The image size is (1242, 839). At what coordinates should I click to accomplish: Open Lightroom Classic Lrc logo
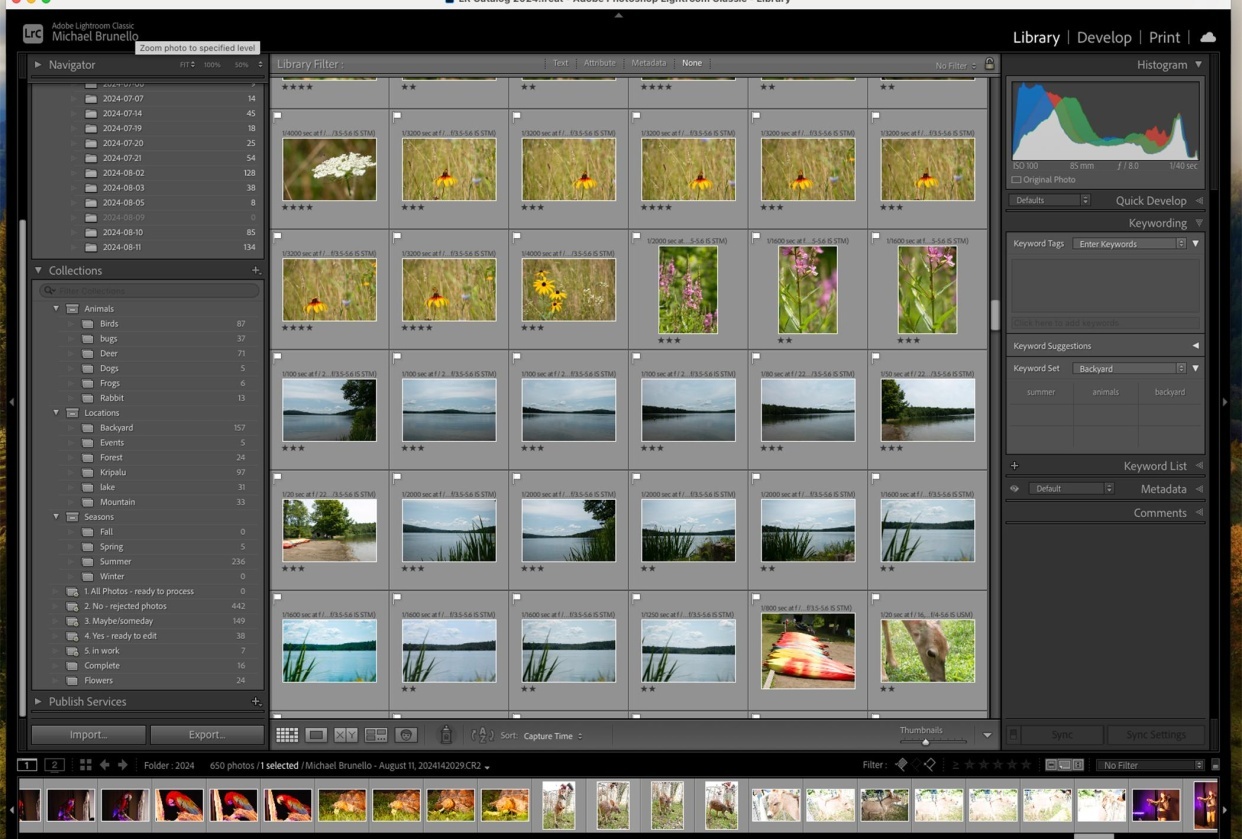pos(33,34)
